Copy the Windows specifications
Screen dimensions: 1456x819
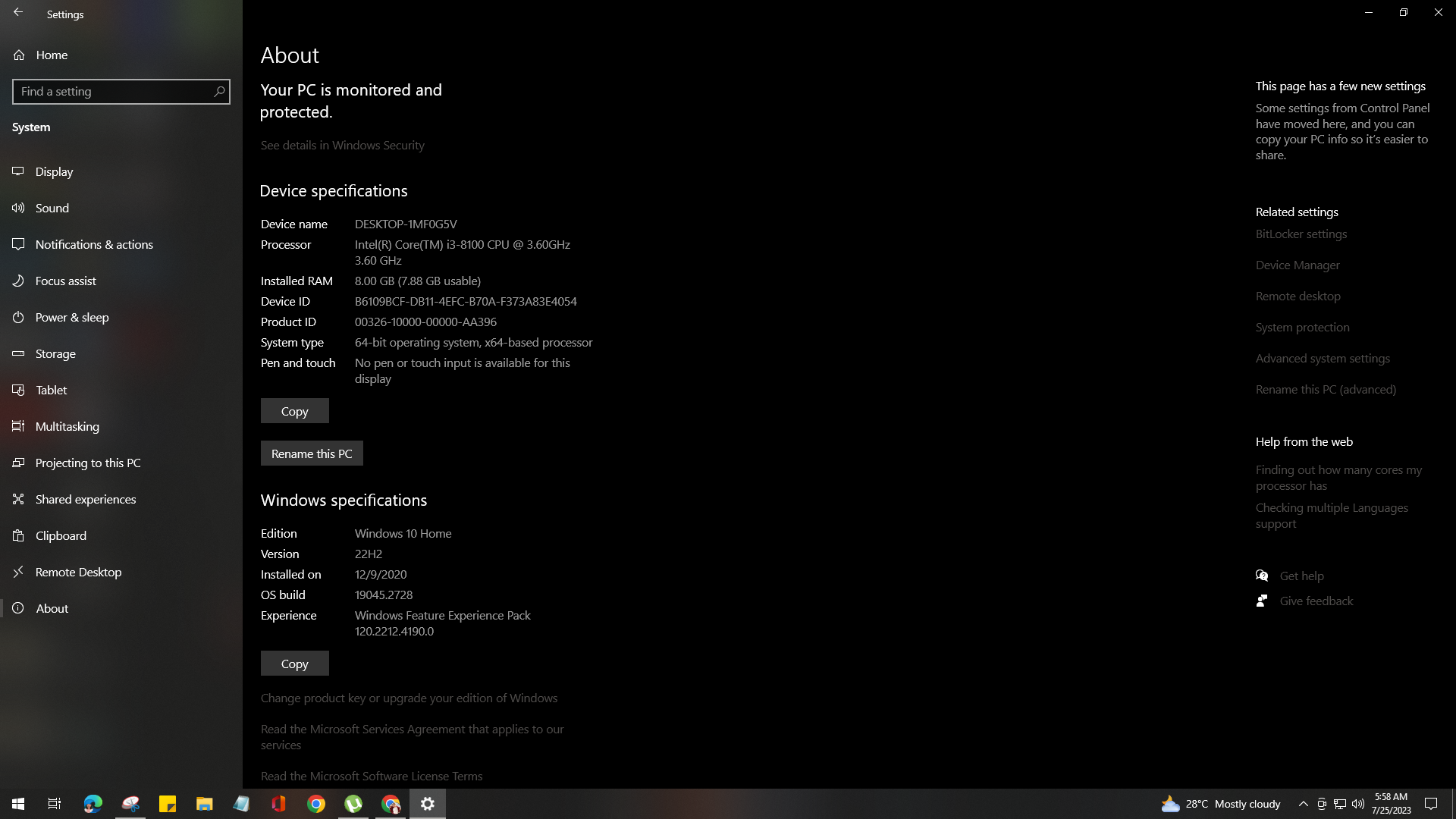294,664
